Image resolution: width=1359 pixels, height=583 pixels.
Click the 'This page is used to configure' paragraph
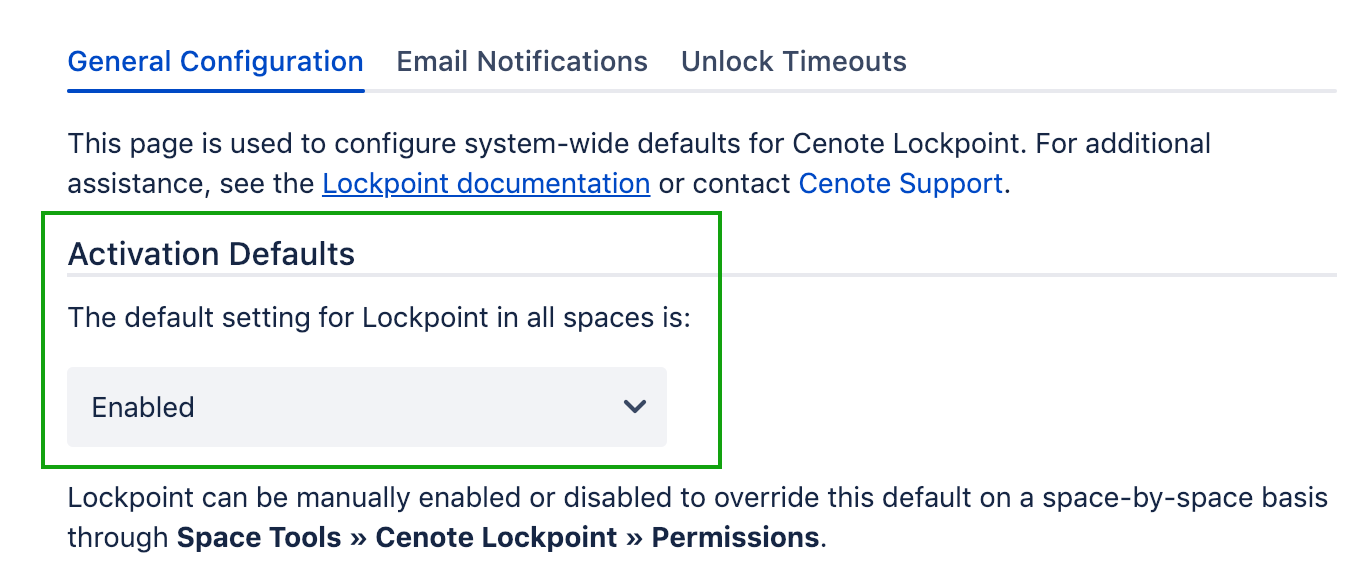[639, 144]
